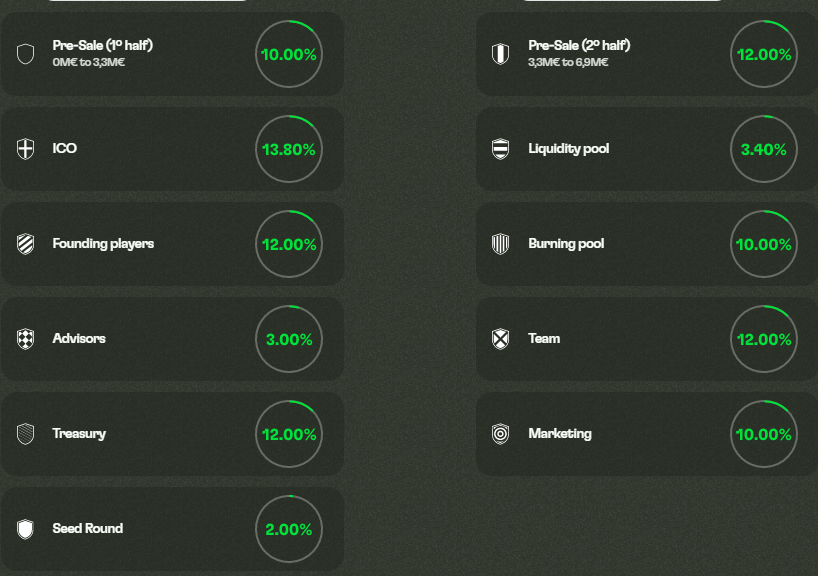Image resolution: width=818 pixels, height=576 pixels.
Task: Click the 0M€ to 3,3M€ subtitle
Action: click(x=89, y=62)
